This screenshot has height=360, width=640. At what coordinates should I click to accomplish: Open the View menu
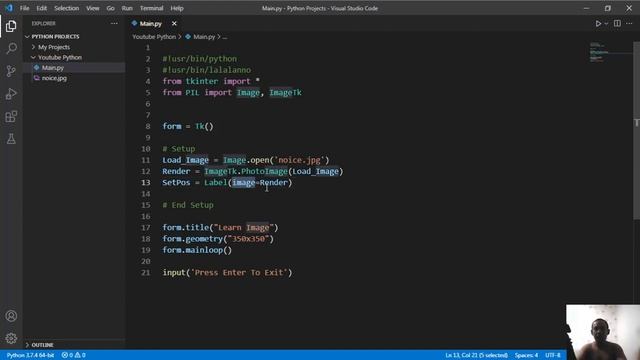coord(93,8)
